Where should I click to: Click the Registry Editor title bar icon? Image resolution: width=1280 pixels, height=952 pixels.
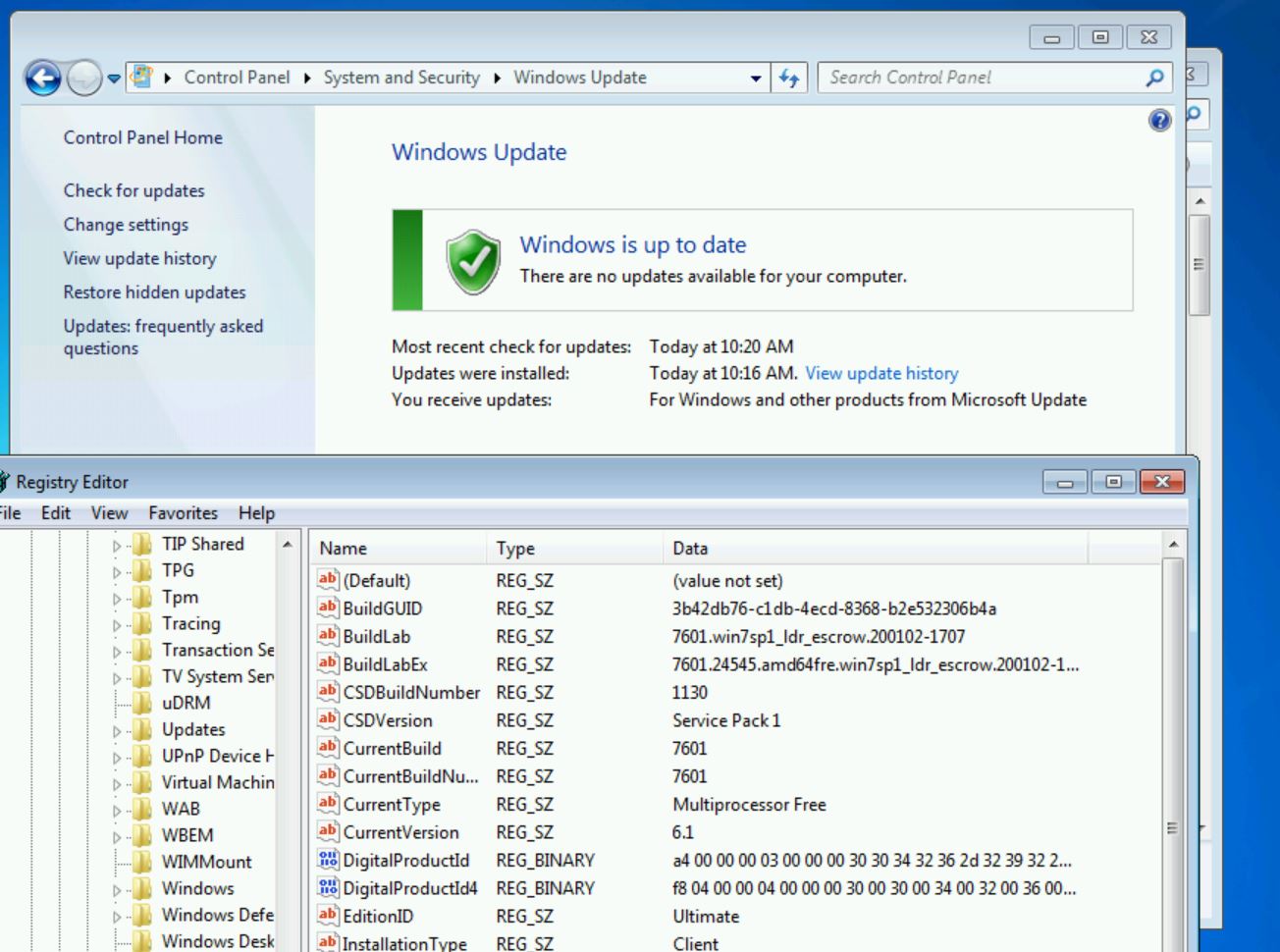pyautogui.click(x=4, y=482)
